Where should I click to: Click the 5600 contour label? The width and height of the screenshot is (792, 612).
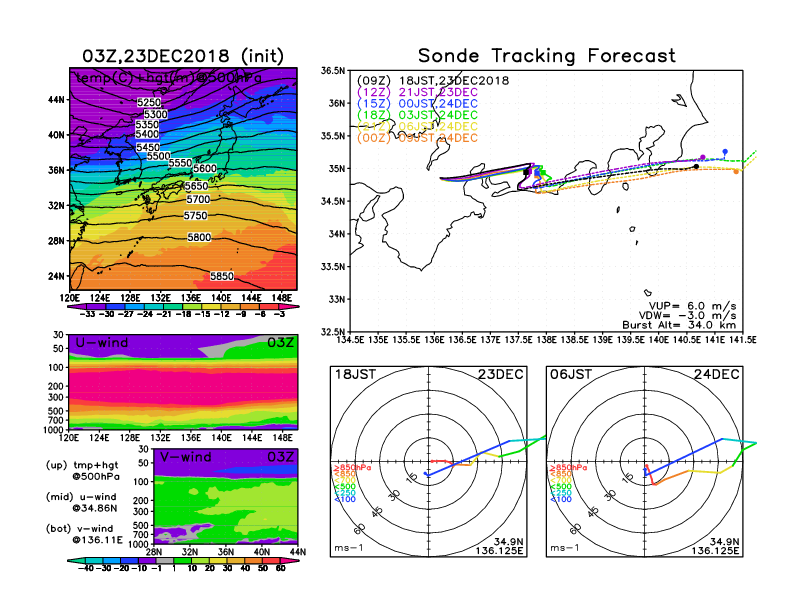206,169
